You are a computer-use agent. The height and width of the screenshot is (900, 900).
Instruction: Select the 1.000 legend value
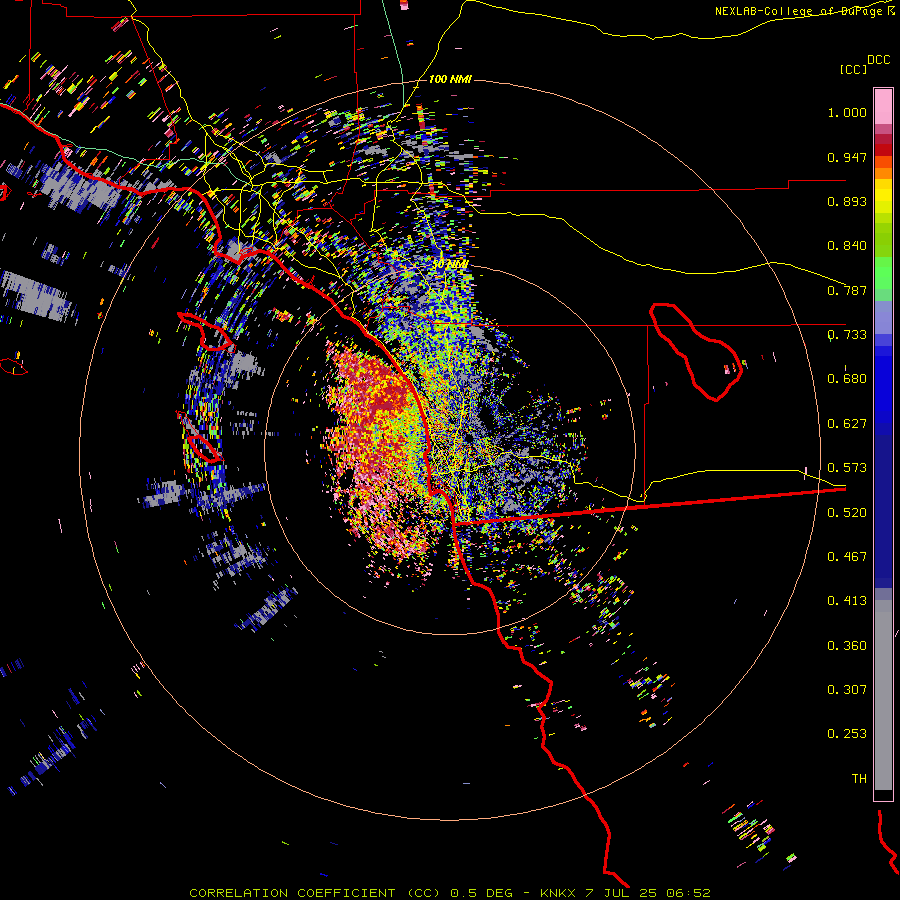[x=847, y=112]
